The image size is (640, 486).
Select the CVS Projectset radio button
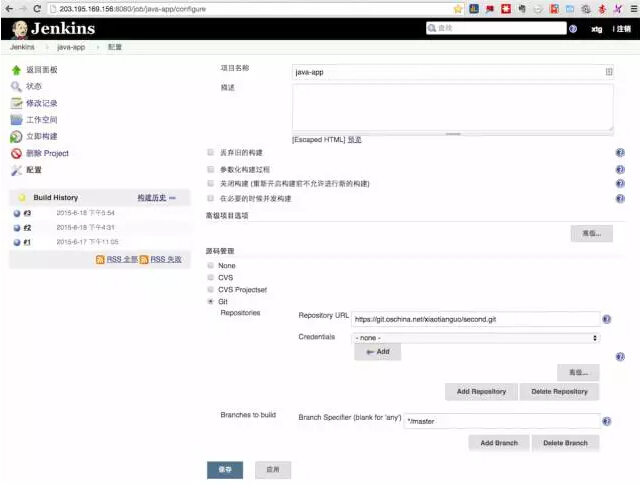click(211, 289)
